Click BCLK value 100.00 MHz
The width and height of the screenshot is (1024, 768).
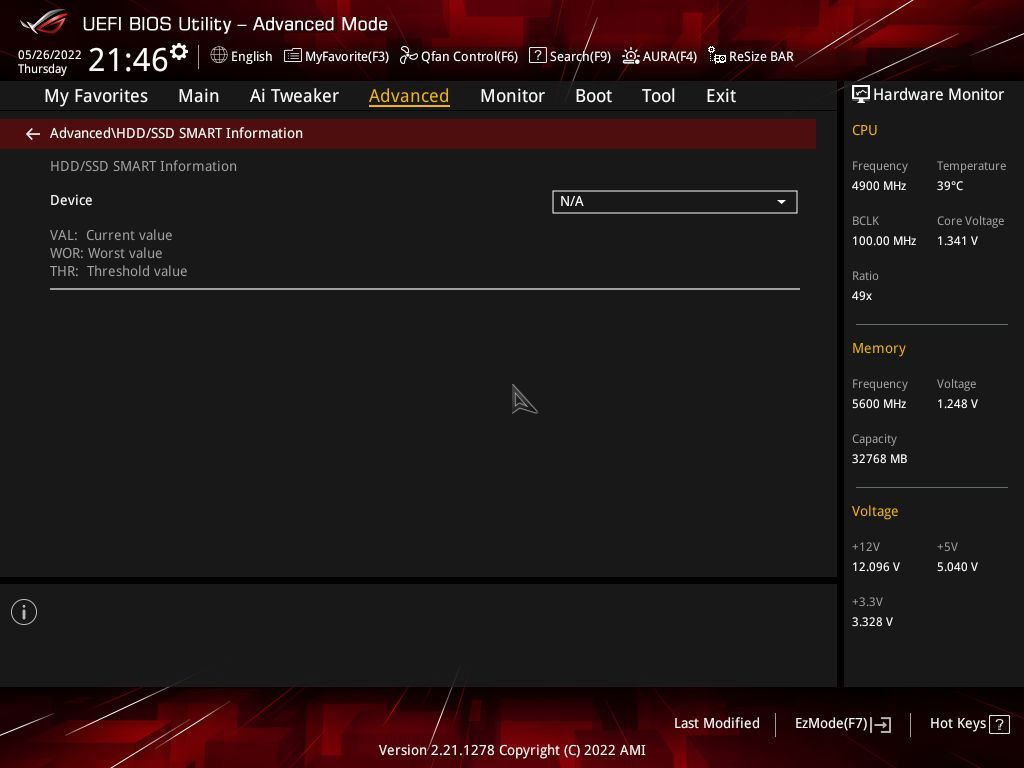(x=884, y=241)
